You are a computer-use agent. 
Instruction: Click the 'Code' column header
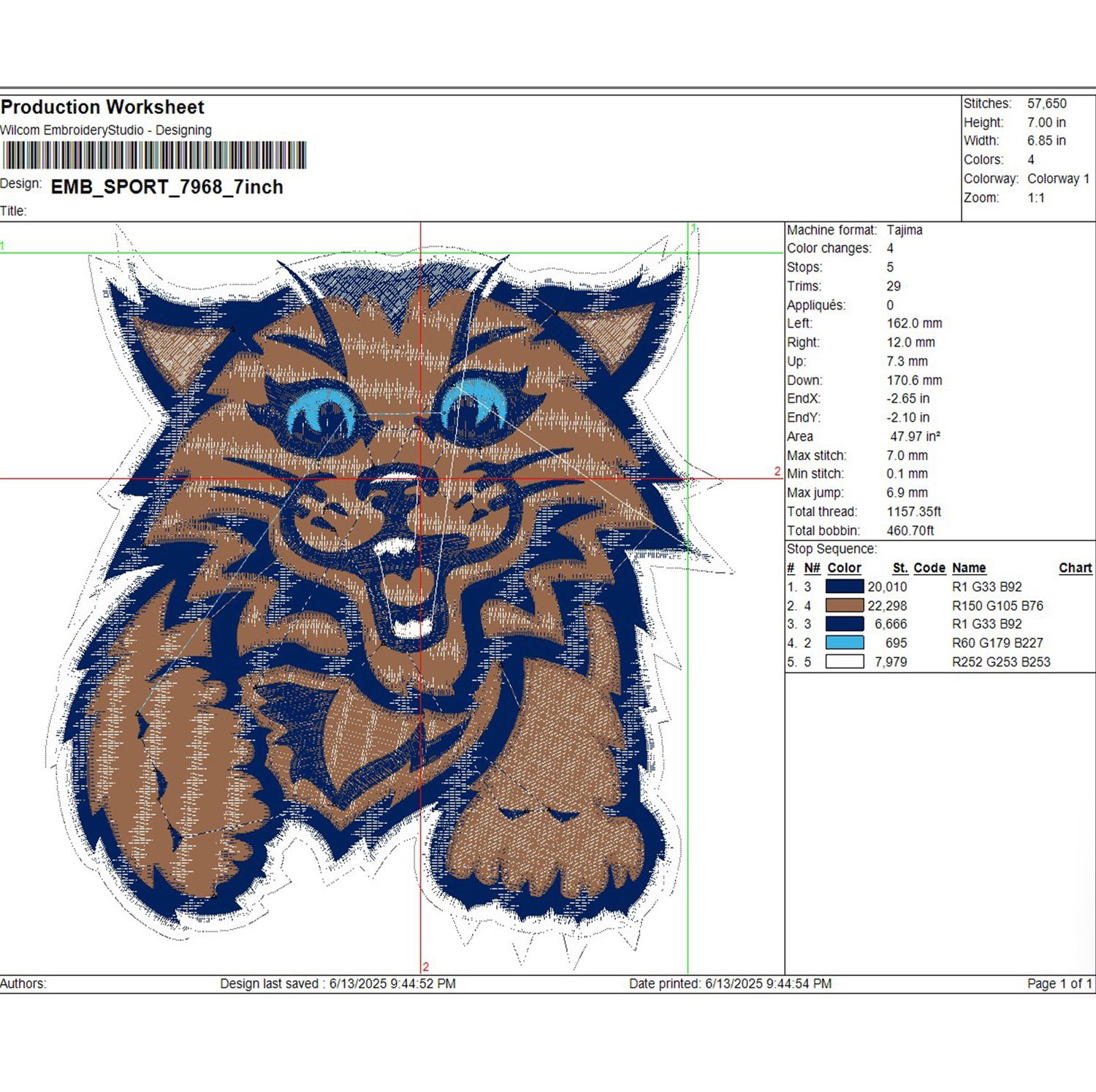coord(929,568)
